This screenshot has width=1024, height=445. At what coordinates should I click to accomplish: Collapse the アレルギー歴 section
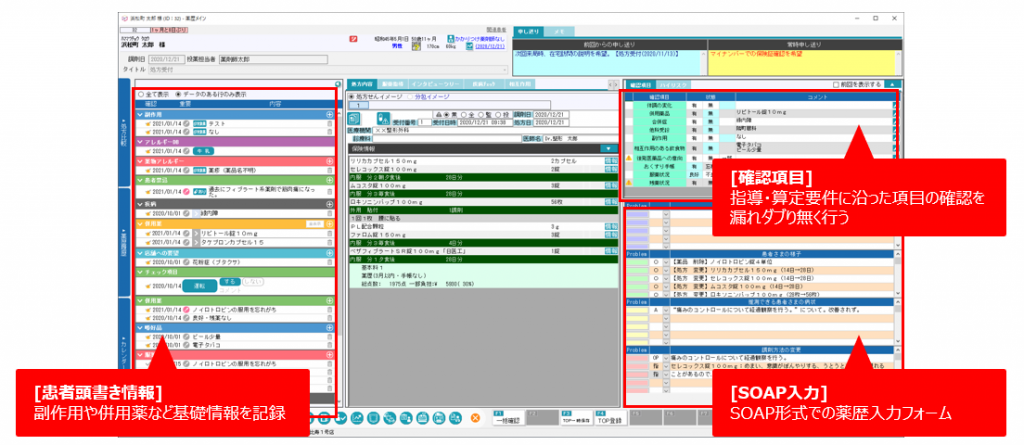(x=140, y=142)
